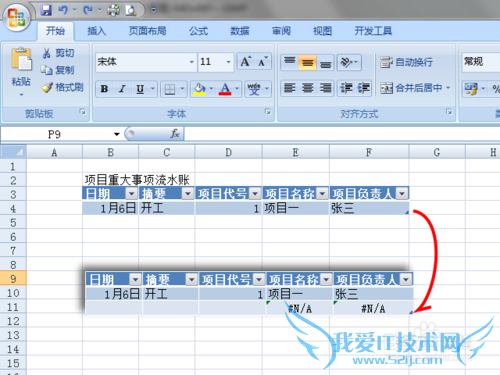Undo the last action

[63, 10]
